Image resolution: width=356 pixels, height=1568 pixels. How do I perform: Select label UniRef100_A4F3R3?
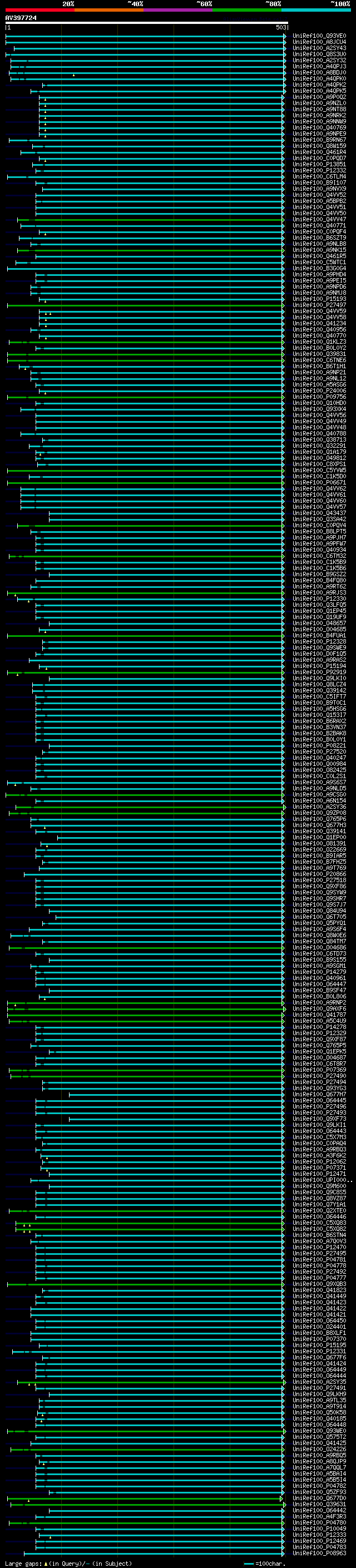[x=319, y=1516]
